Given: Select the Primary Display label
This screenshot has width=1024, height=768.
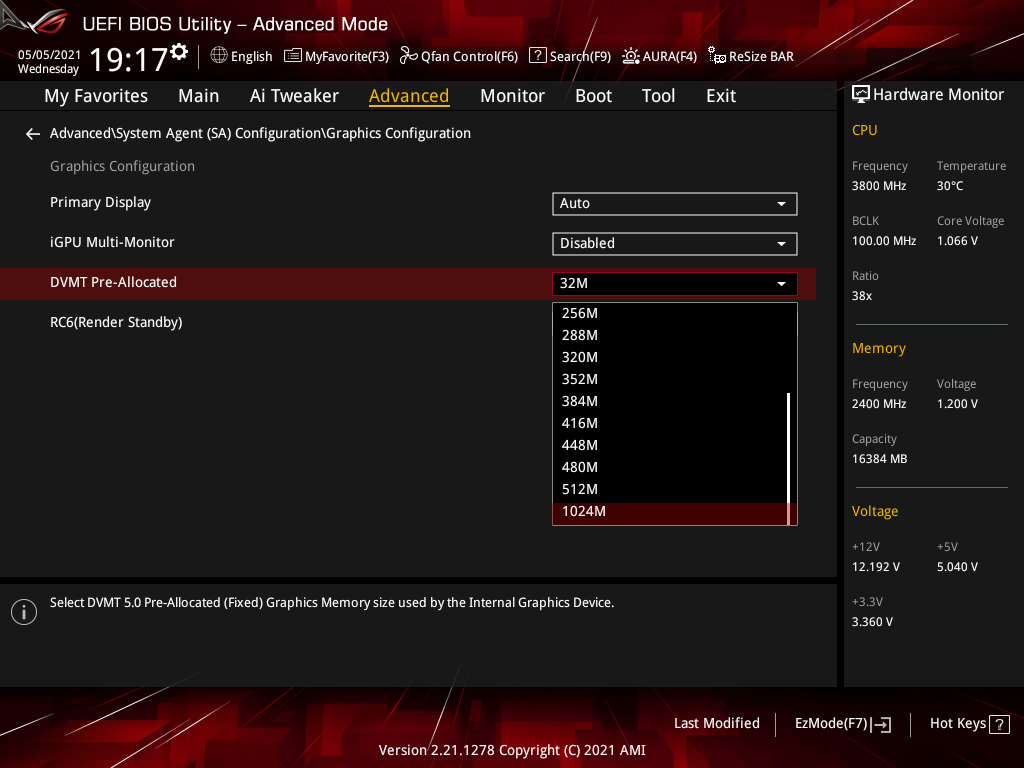Looking at the screenshot, I should coord(101,202).
